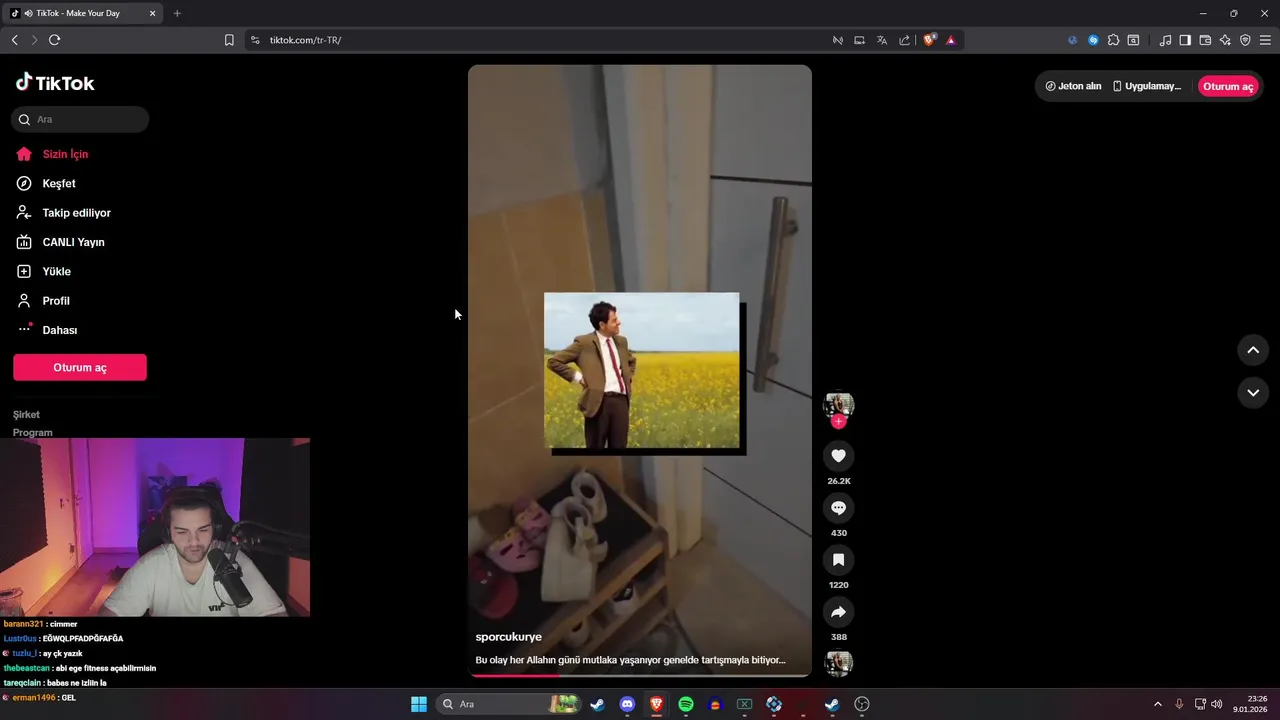Click the share page icon in address bar
1280x720 pixels.
coord(905,40)
